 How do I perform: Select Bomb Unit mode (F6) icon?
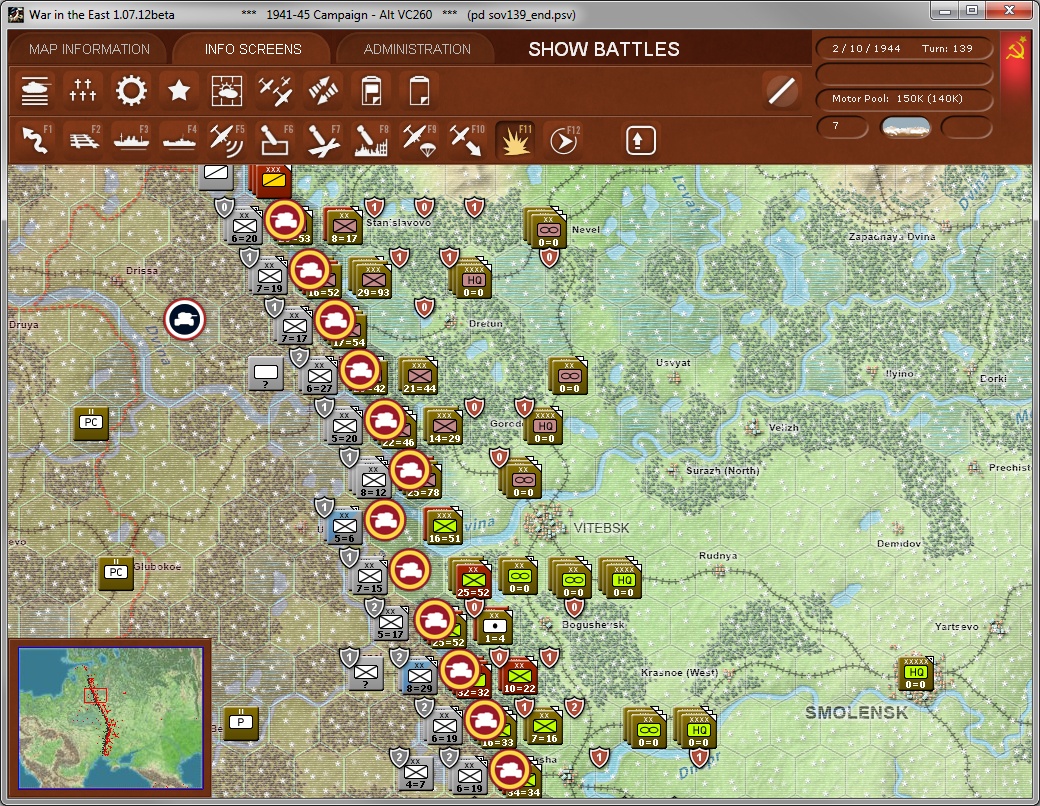pos(275,139)
